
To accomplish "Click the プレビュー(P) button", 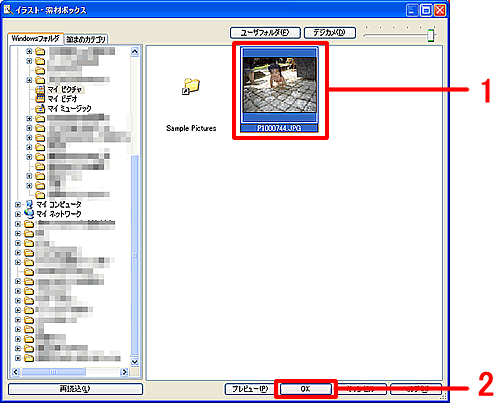I will (250, 389).
